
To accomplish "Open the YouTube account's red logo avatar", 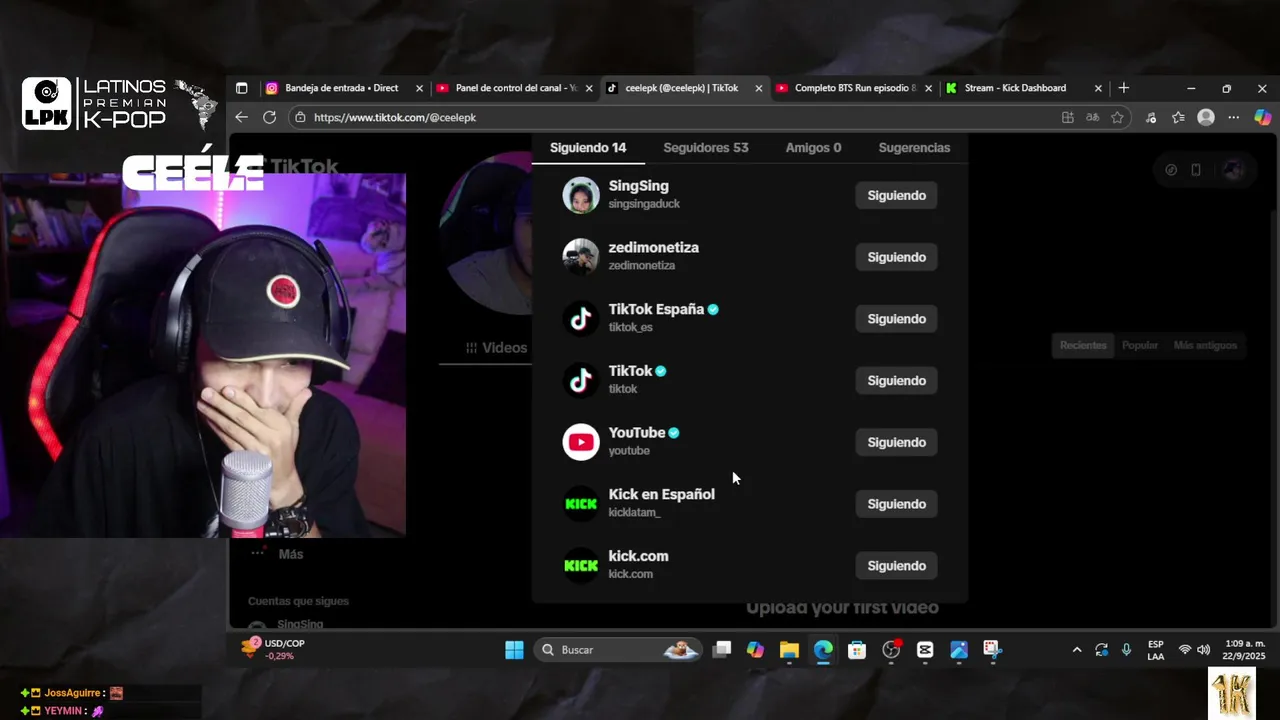I will (x=581, y=442).
